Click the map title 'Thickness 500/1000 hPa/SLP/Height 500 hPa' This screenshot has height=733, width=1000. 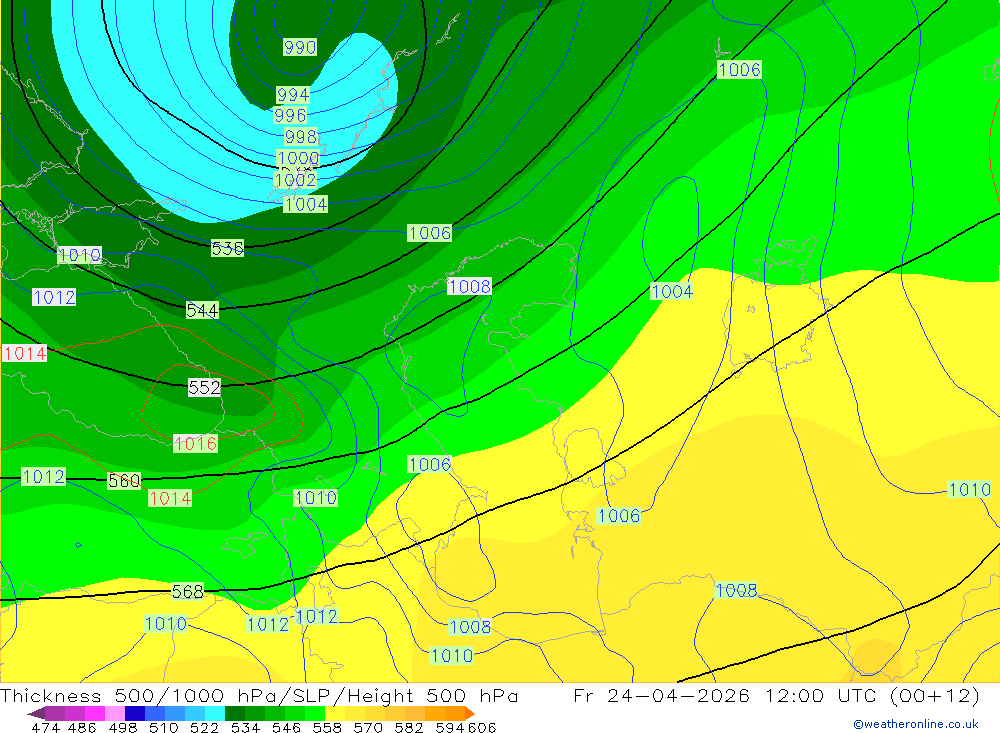click(x=259, y=695)
